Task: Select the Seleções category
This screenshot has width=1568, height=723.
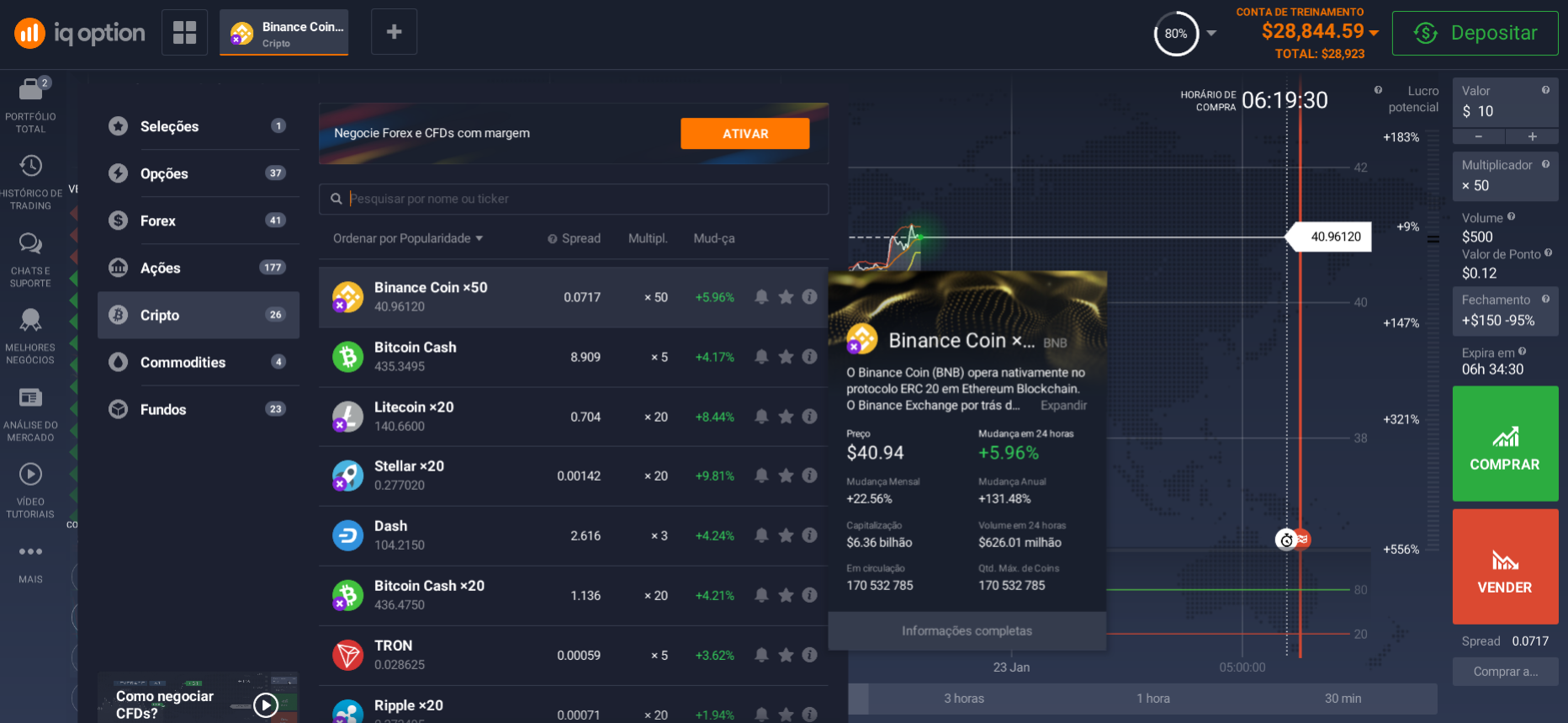Action: pyautogui.click(x=199, y=126)
